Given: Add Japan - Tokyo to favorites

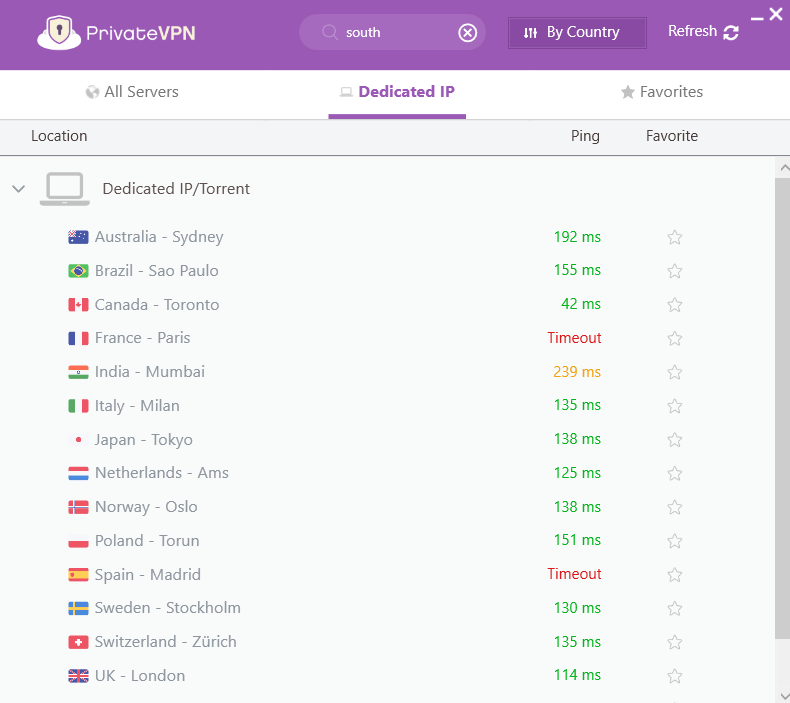Looking at the screenshot, I should (x=675, y=439).
